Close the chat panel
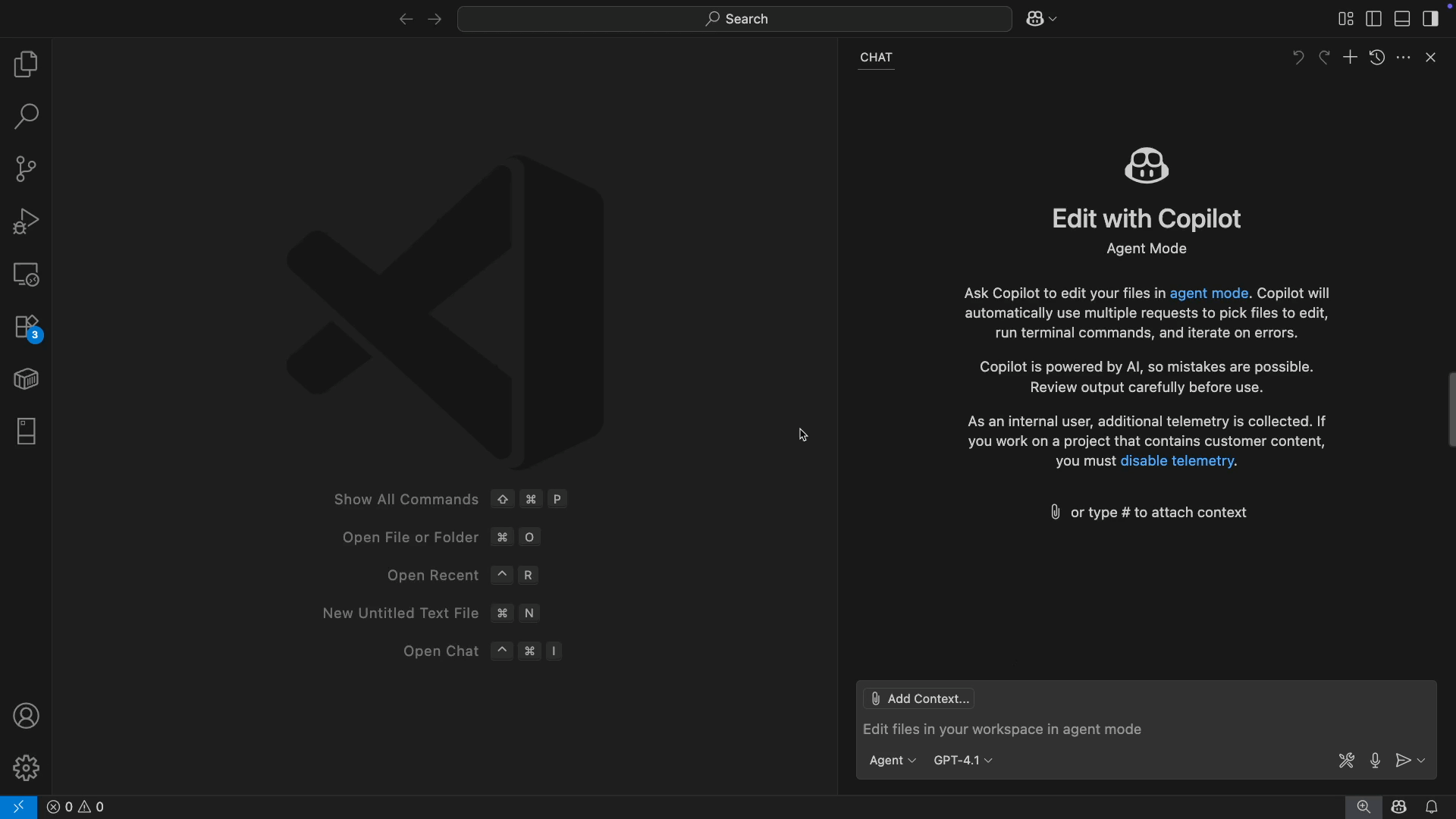Viewport: 1456px width, 819px height. click(1430, 58)
